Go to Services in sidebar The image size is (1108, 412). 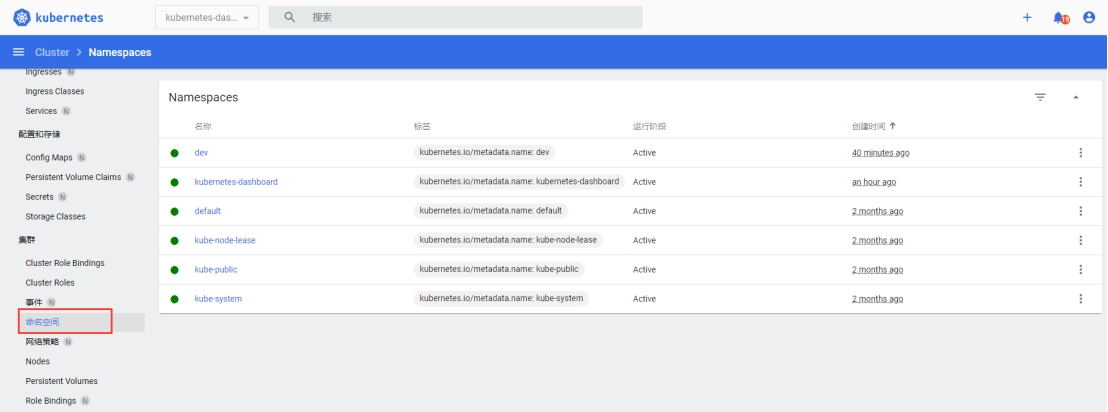pos(41,111)
